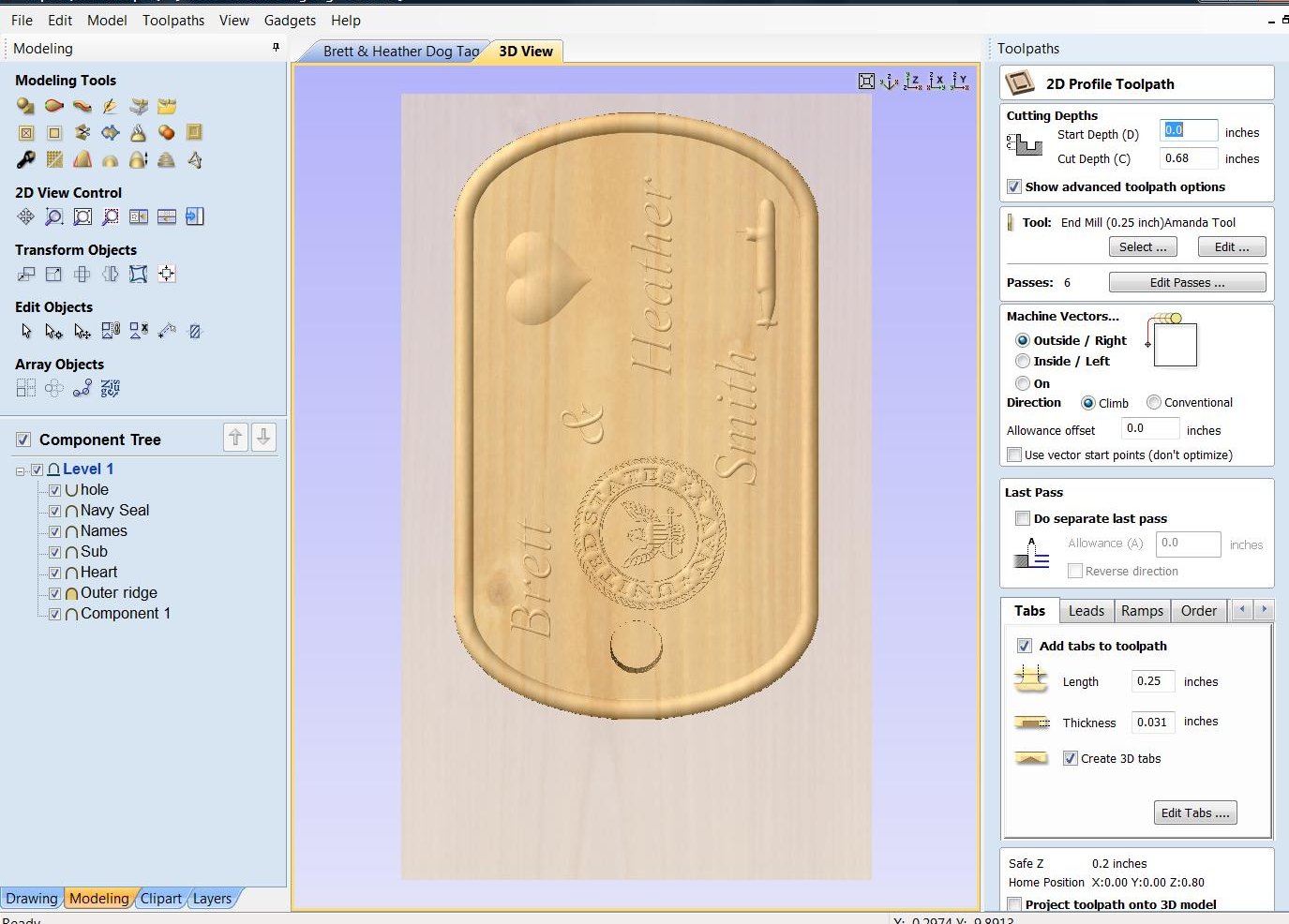Open the Two Rail Sweep tool

coord(54,106)
